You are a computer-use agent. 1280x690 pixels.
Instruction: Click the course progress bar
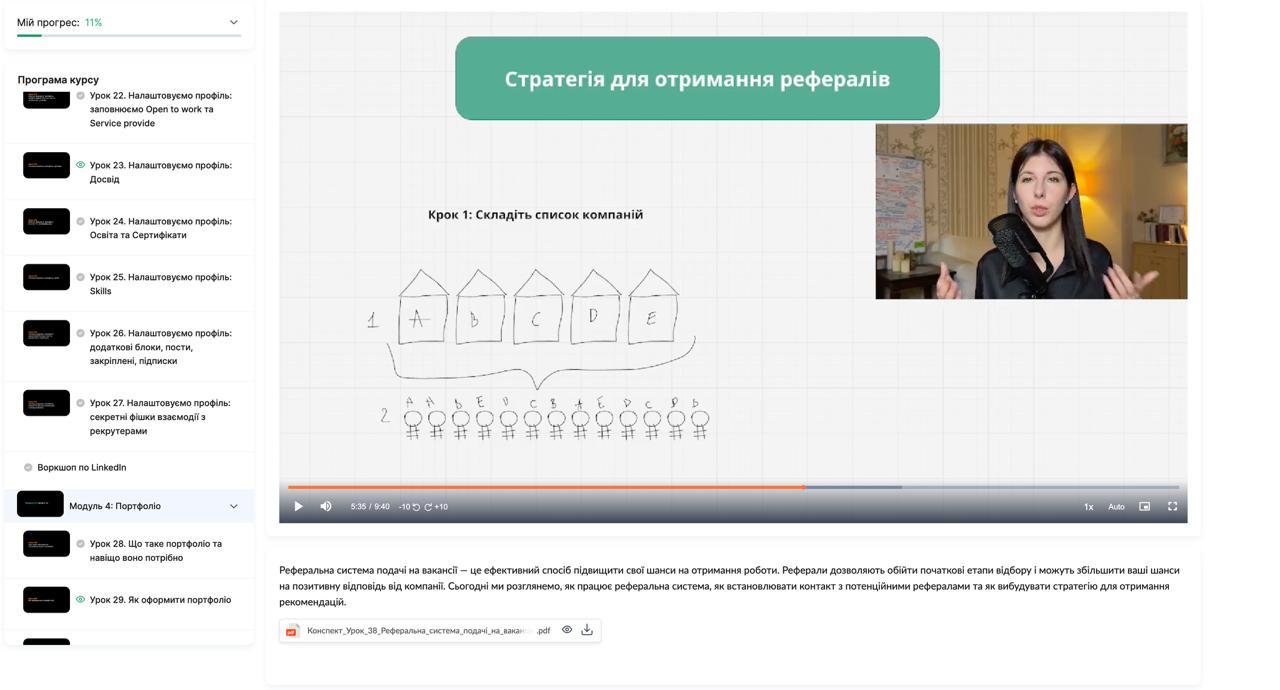[129, 36]
